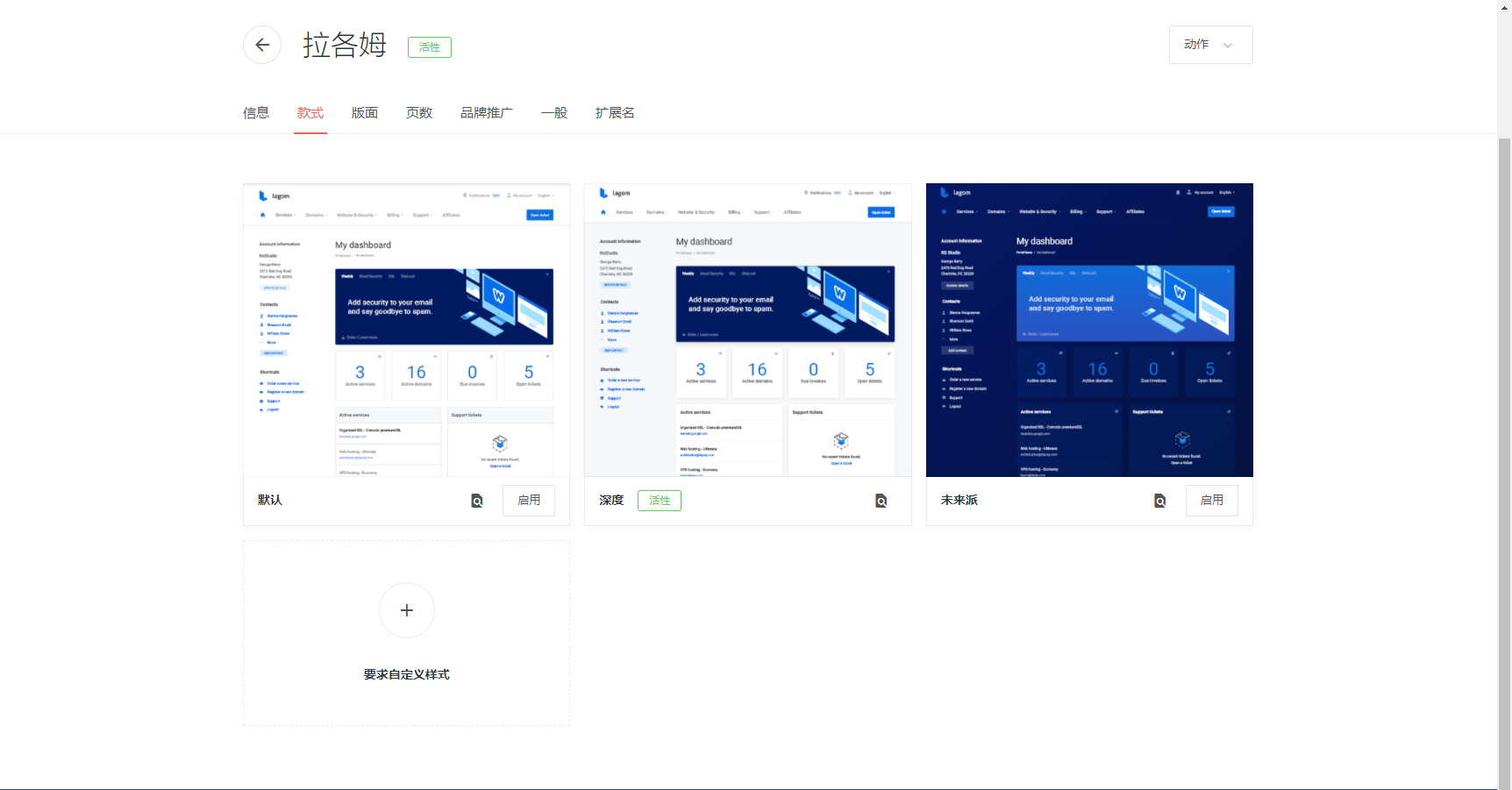Open the 动作 dropdown menu
Screen dimensions: 1512x790
(1210, 44)
